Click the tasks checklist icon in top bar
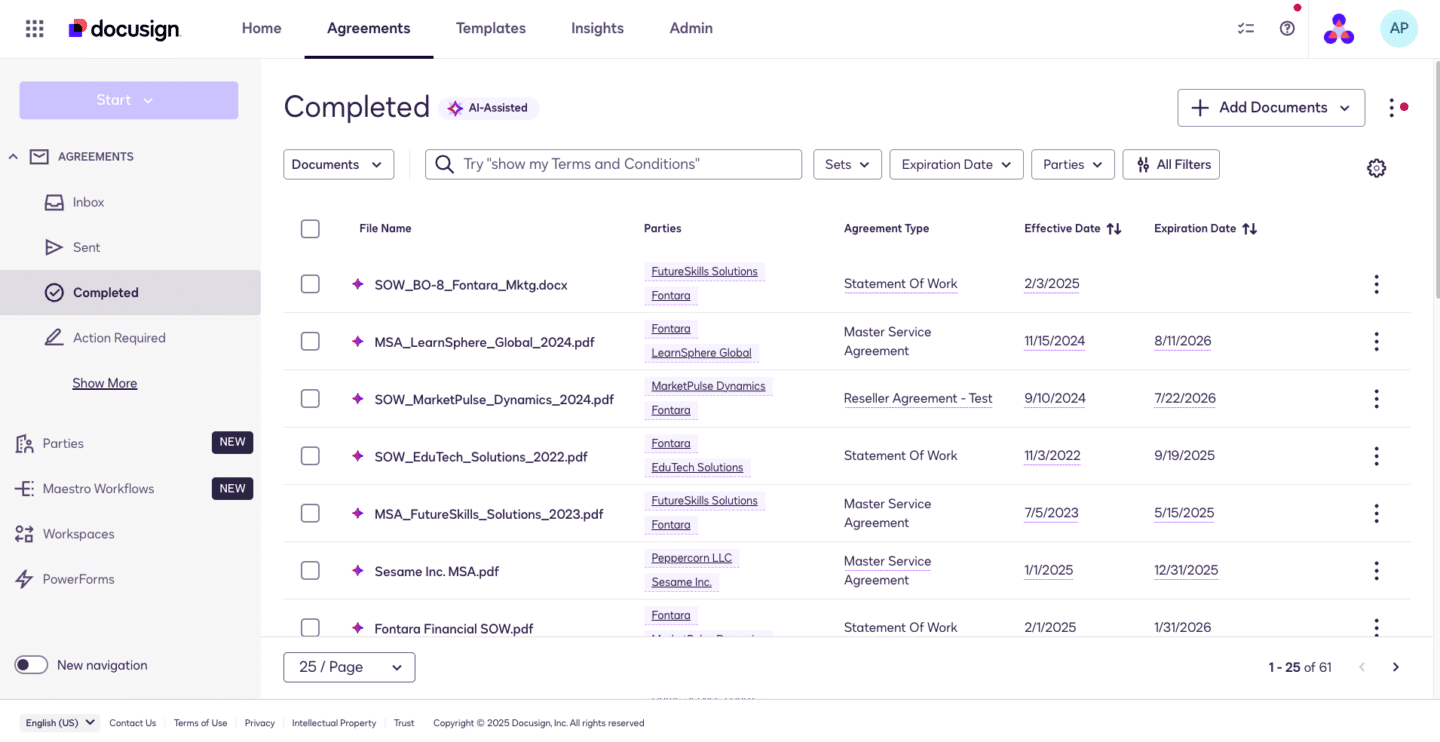This screenshot has height=742, width=1440. point(1245,28)
